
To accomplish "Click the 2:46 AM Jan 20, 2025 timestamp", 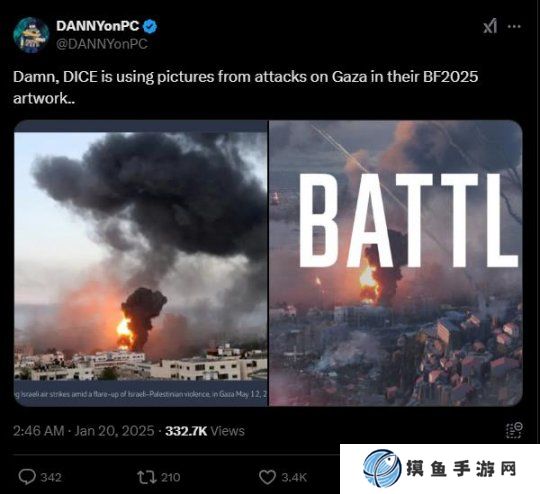I will [x=84, y=431].
